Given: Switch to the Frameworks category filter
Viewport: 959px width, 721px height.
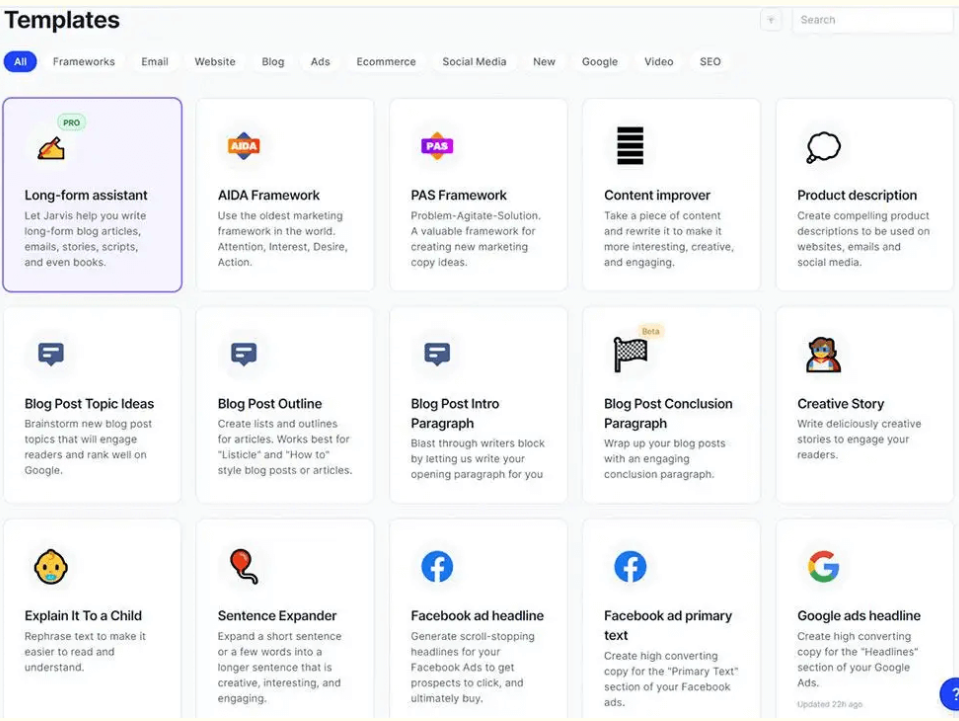Looking at the screenshot, I should tap(84, 62).
